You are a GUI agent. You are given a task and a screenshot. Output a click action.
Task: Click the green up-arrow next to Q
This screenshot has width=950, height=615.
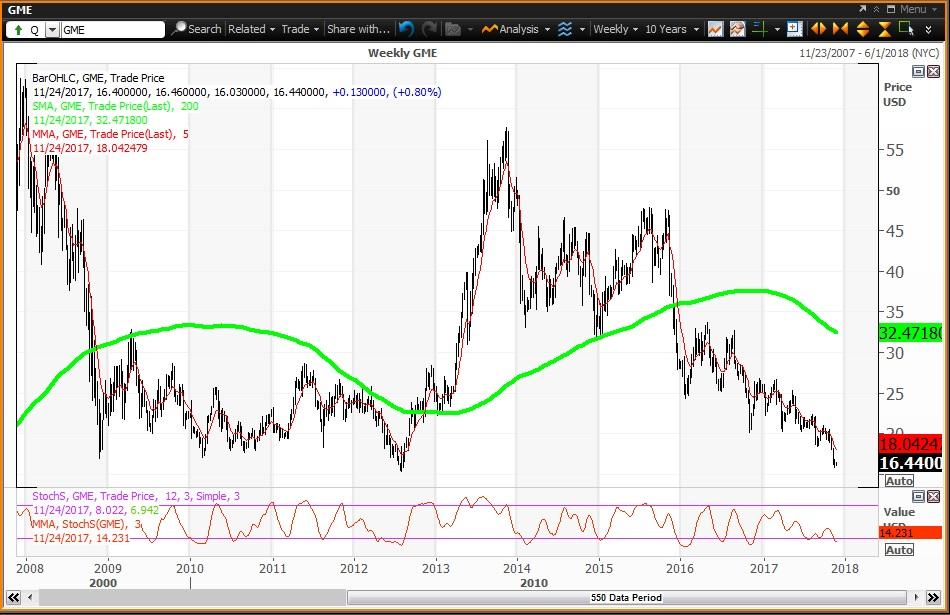[x=18, y=30]
